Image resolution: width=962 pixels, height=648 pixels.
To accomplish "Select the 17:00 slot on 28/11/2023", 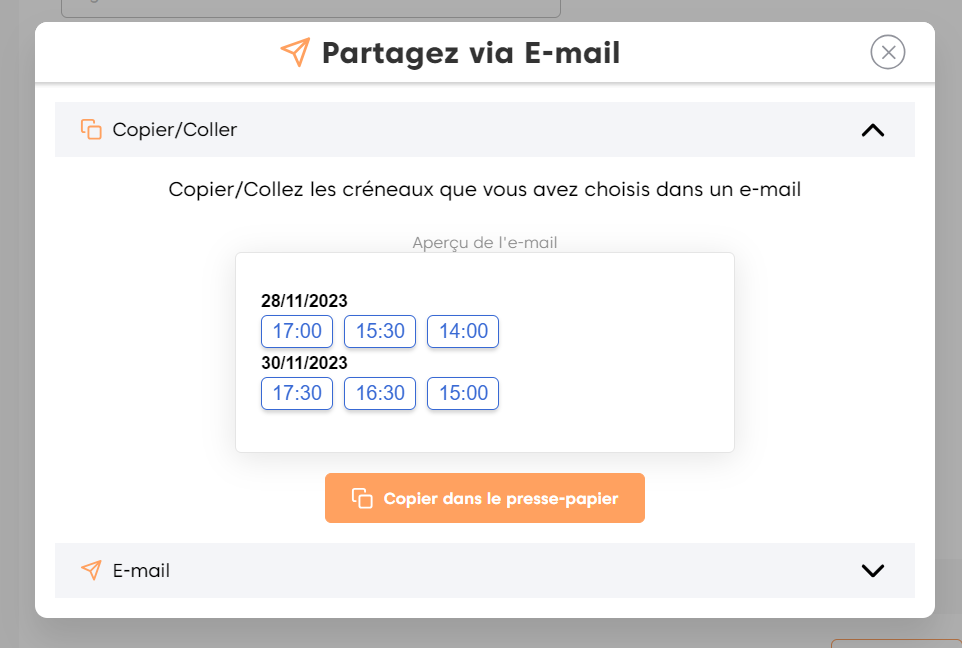I will click(x=297, y=331).
